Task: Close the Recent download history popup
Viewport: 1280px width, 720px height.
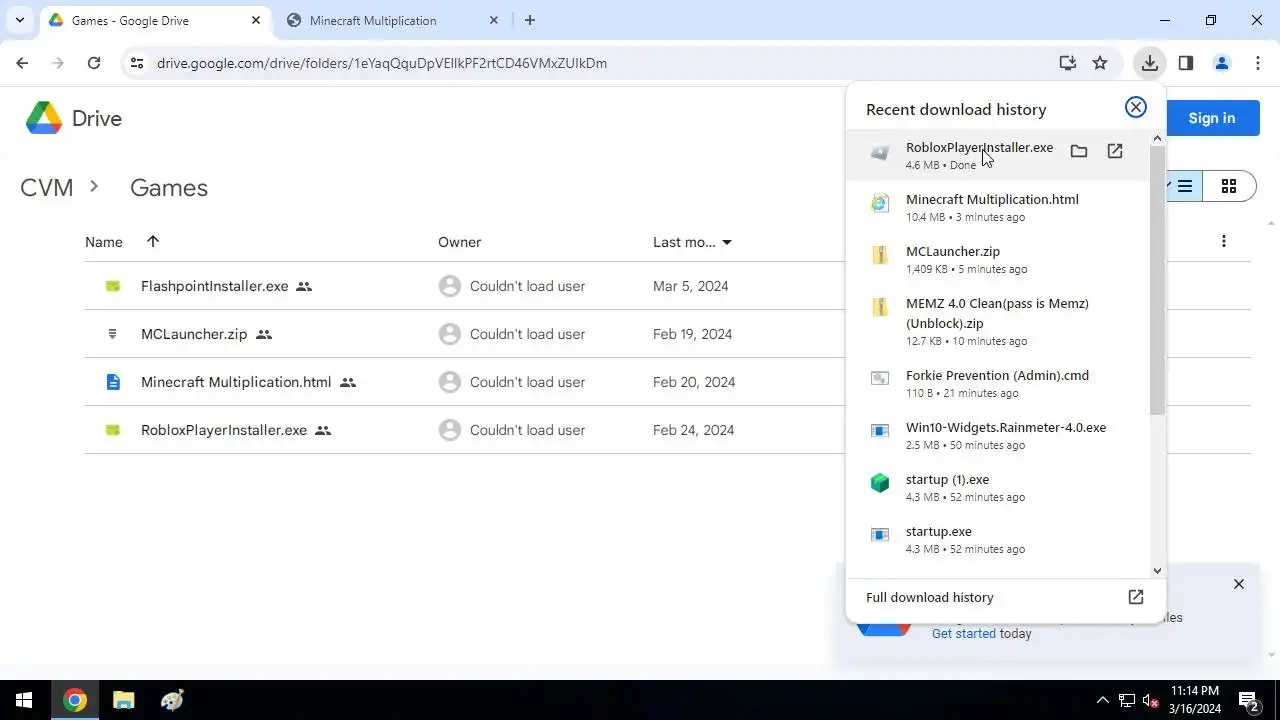Action: pos(1136,108)
